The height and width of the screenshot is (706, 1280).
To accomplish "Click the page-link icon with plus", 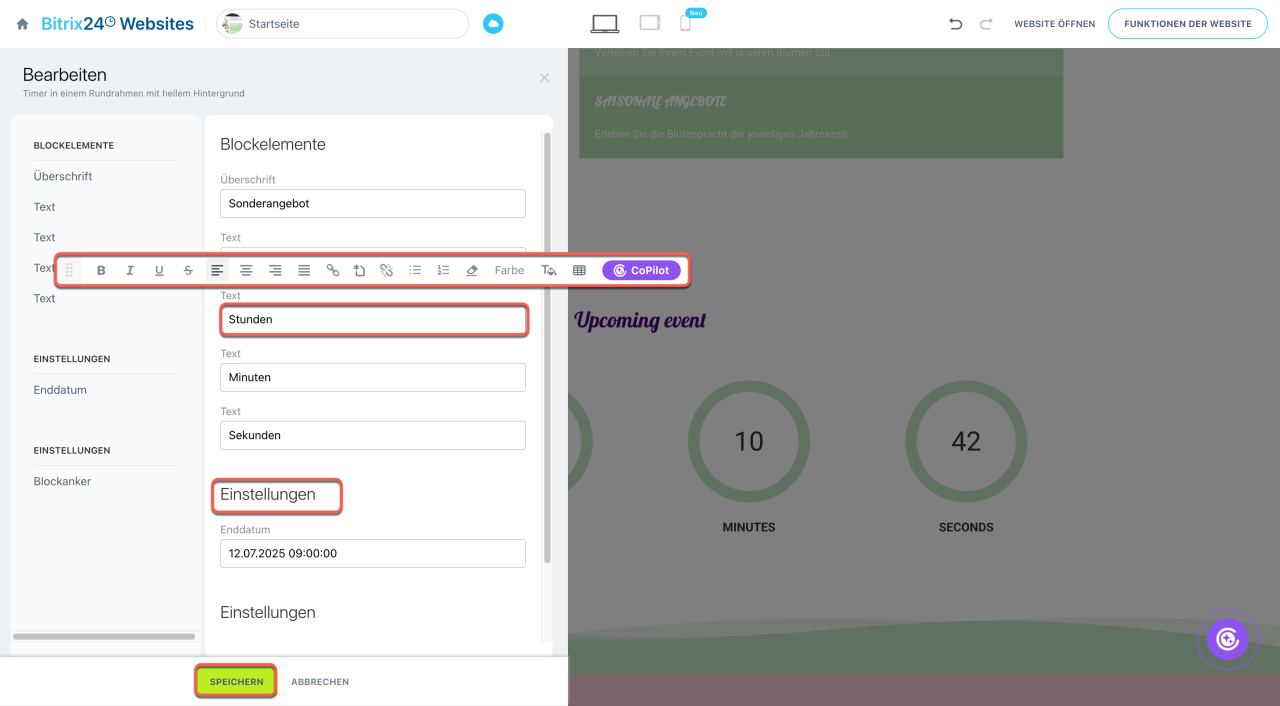I will [359, 270].
